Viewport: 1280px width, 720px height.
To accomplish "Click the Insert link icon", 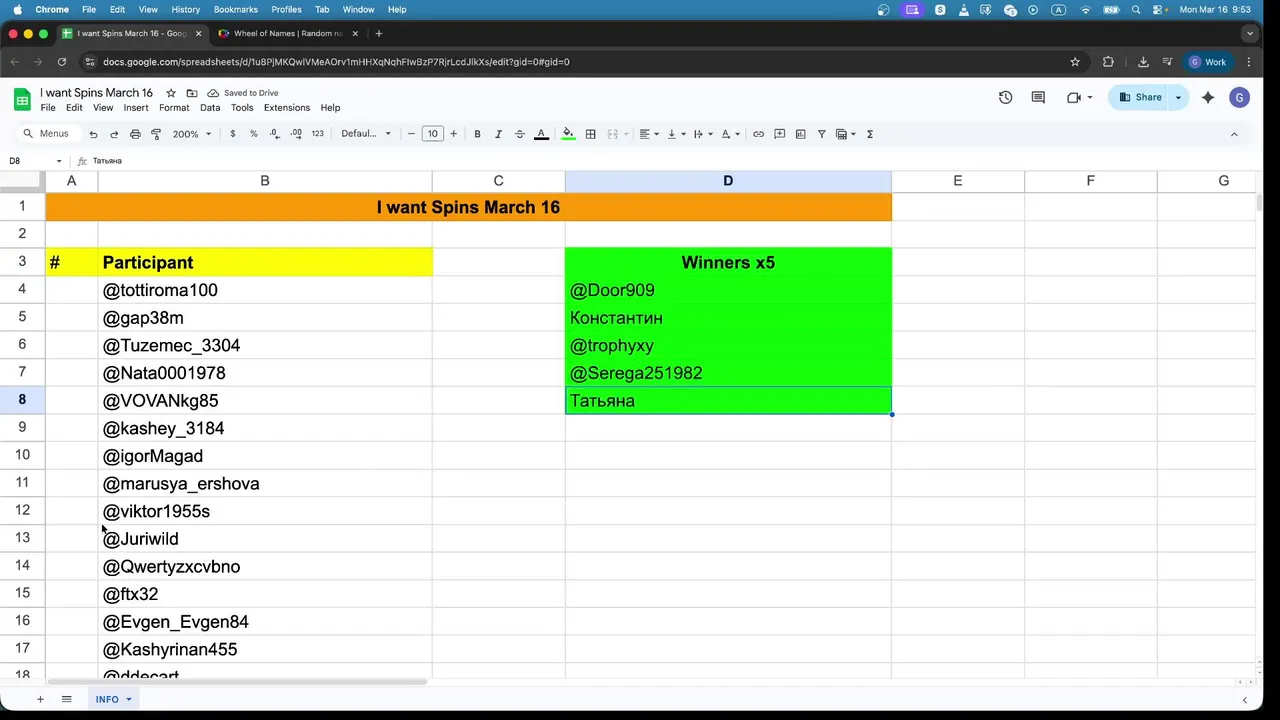I will (758, 134).
